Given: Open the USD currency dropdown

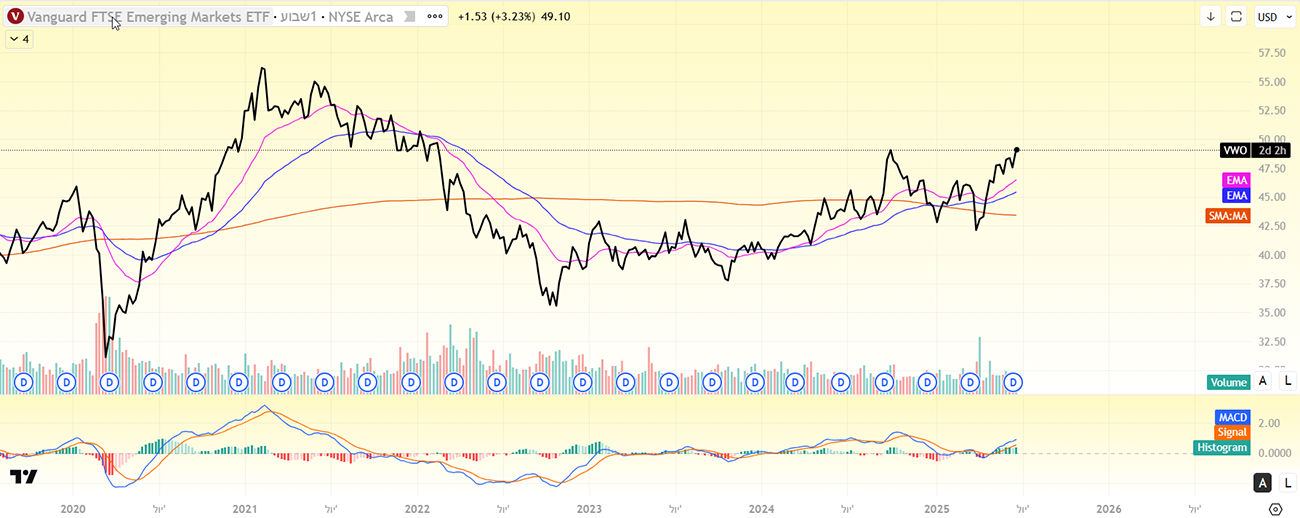Looking at the screenshot, I should pyautogui.click(x=1273, y=17).
